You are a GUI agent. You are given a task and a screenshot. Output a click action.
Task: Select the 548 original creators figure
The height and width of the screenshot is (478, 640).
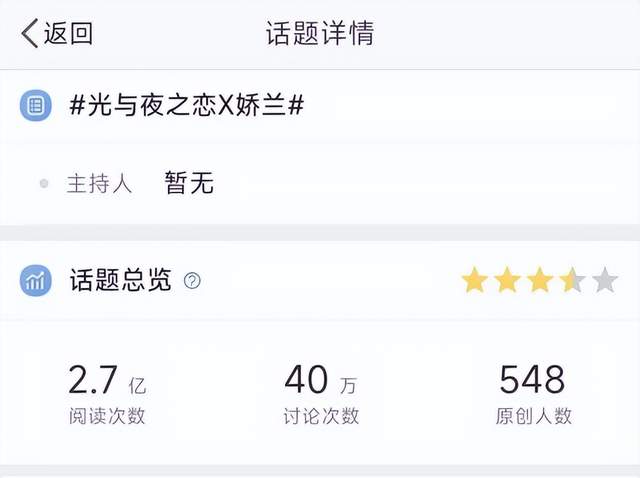532,380
